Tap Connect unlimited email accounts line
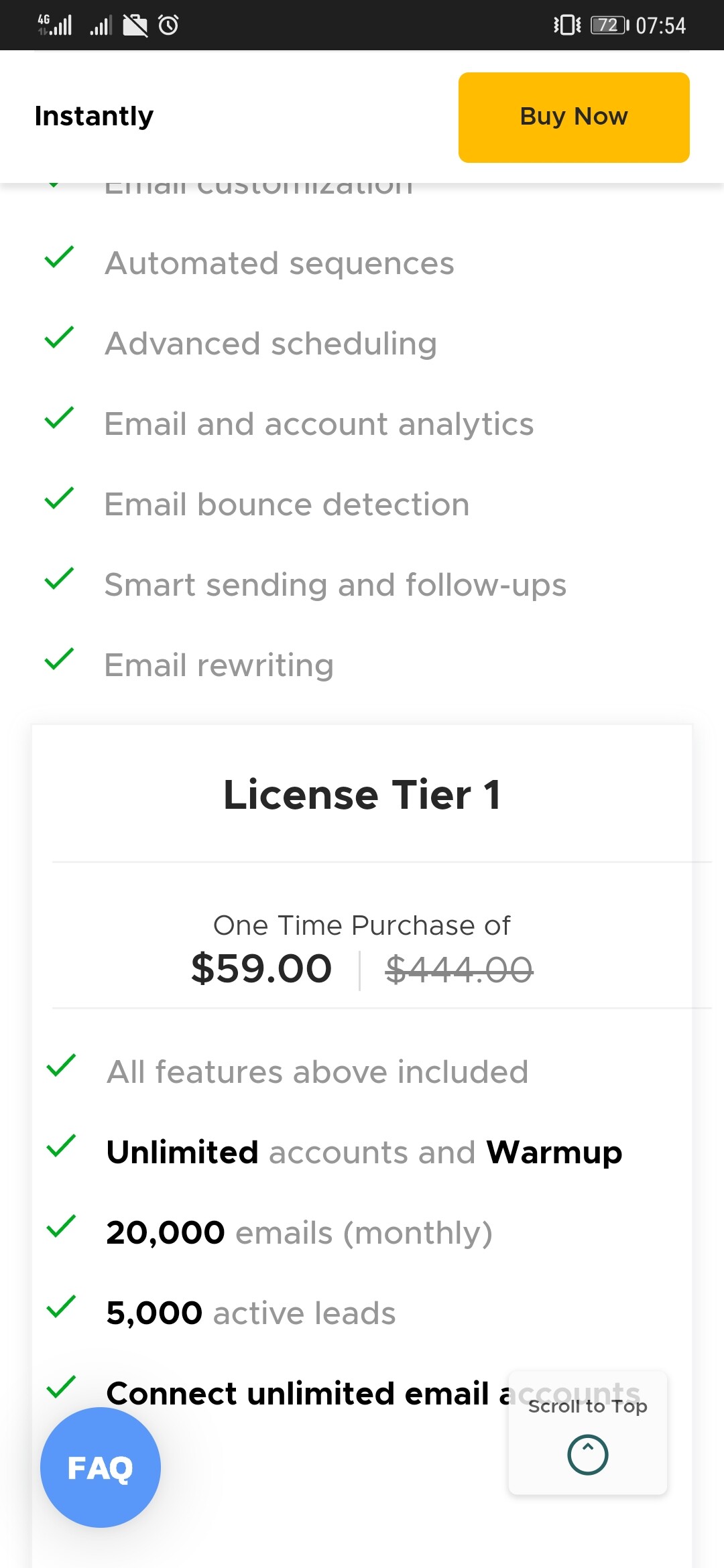The image size is (724, 1568). click(x=373, y=1394)
